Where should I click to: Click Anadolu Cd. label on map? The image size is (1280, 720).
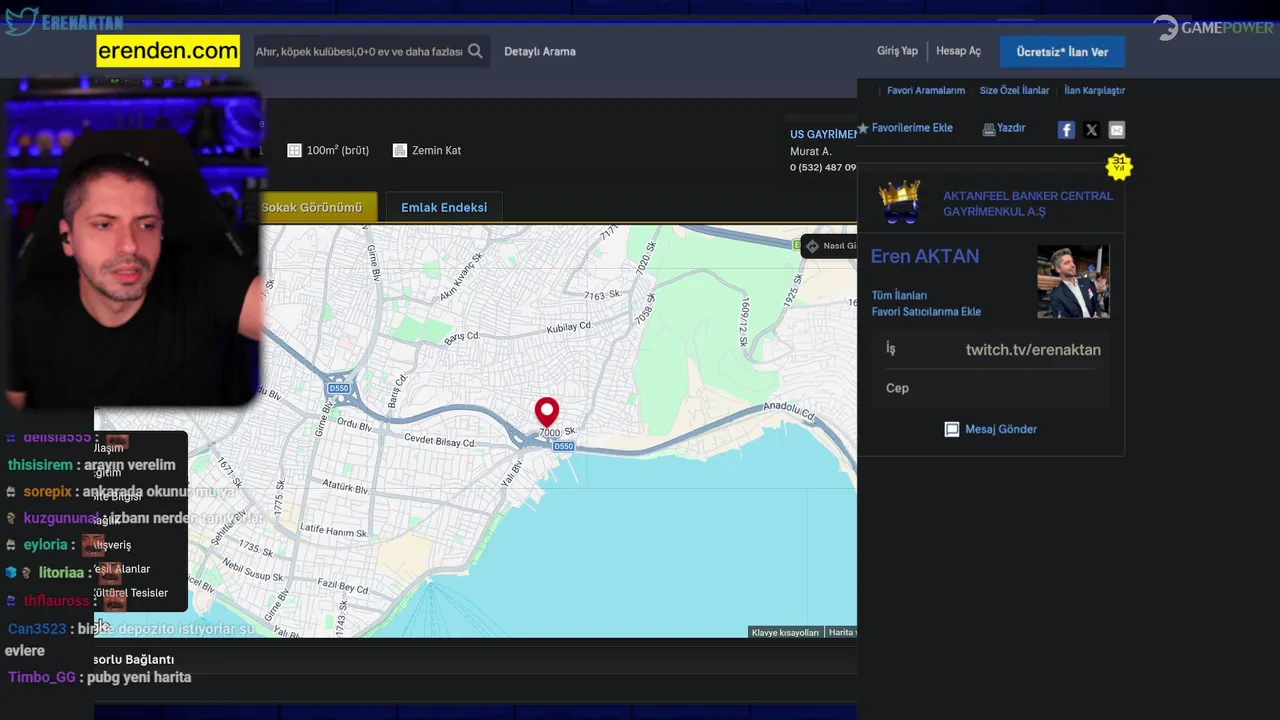pyautogui.click(x=789, y=410)
